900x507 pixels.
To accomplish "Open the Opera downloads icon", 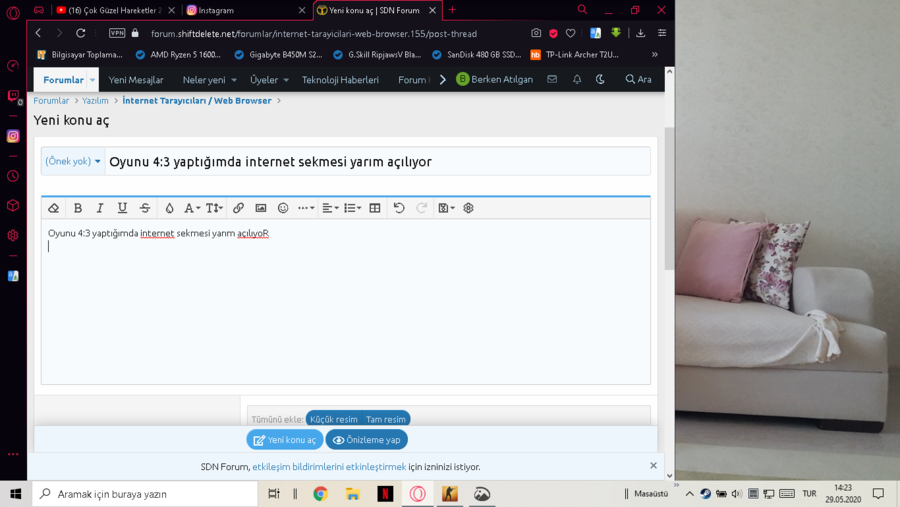I will pos(641,33).
